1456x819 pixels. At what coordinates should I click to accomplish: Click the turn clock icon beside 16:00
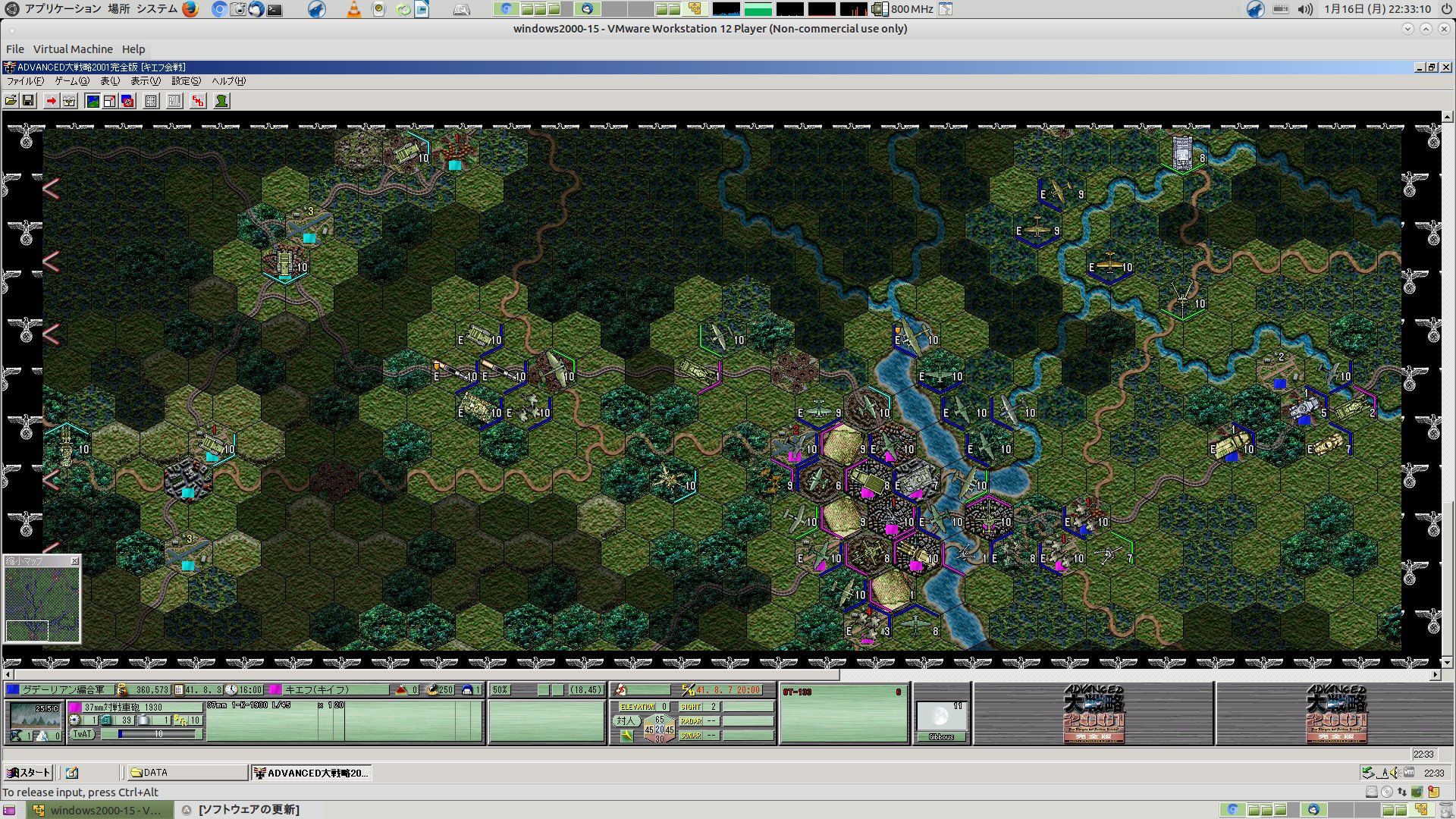click(232, 690)
